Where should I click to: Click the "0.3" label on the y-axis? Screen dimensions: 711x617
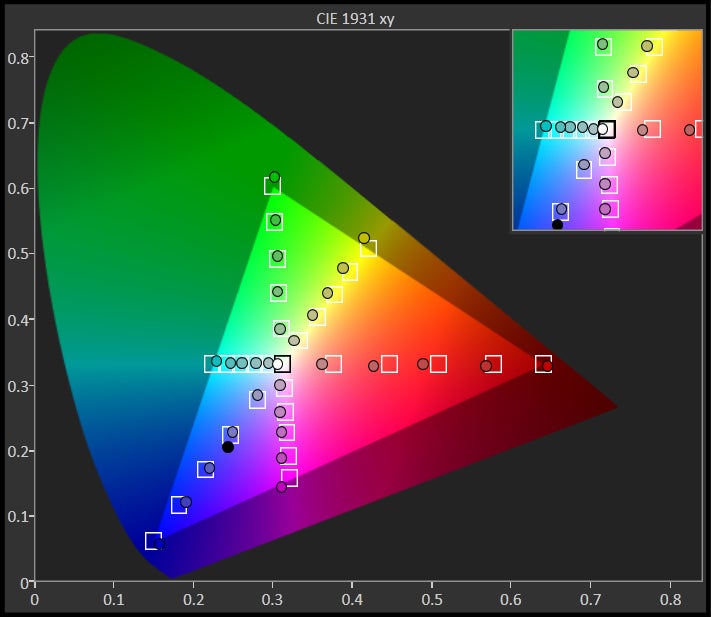click(x=18, y=386)
